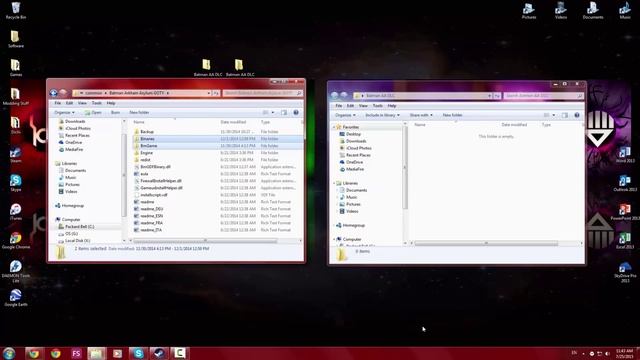Screen dimensions: 640x360
Task: Click New folder in the Batman AA DLC window
Action: click(x=452, y=115)
